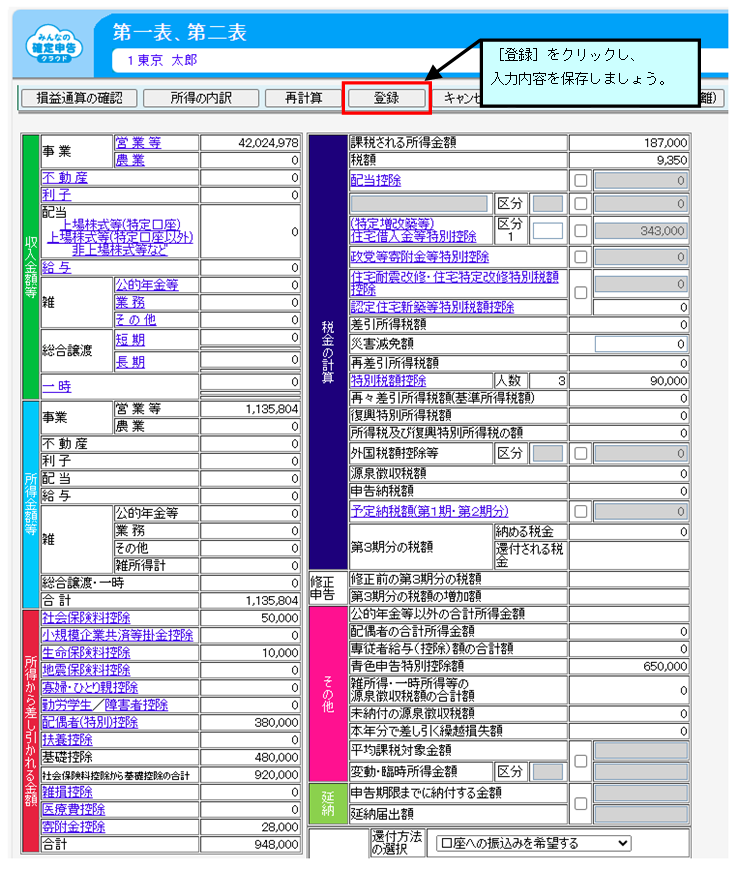Open the 雑損控除 link
The height and width of the screenshot is (871, 739).
point(67,792)
